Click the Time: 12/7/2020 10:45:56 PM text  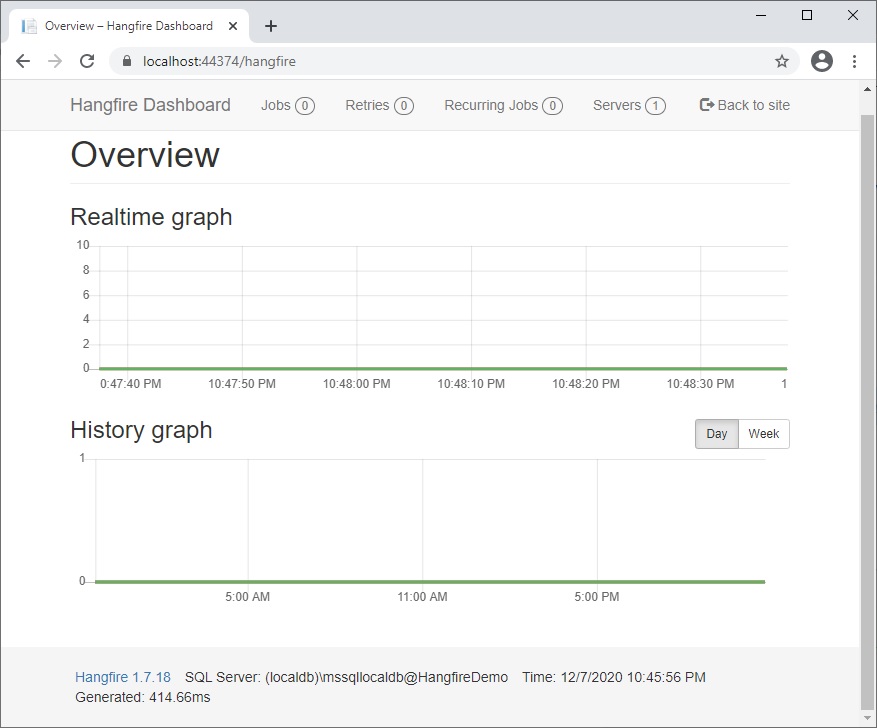[614, 677]
